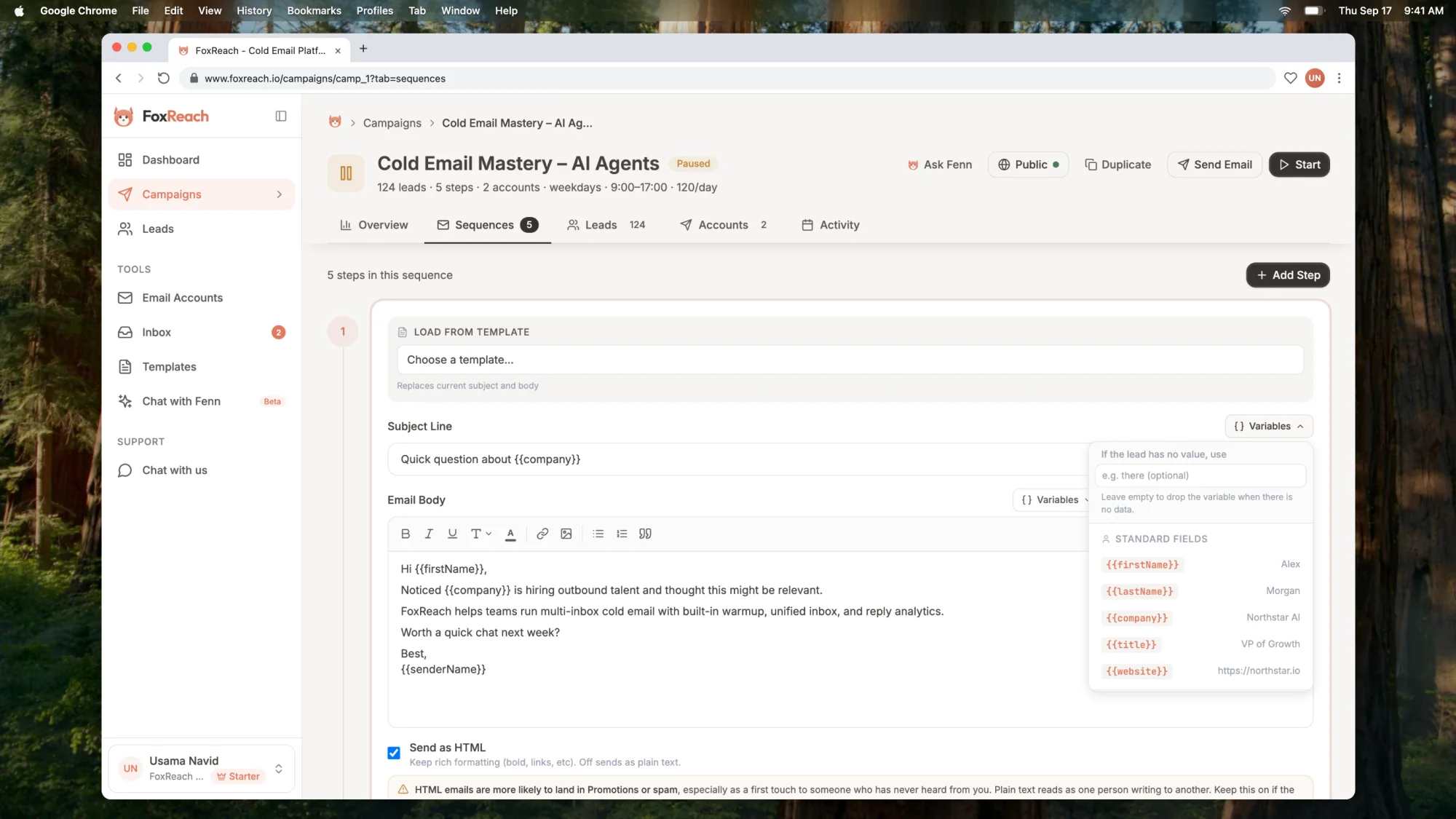Open Templates in sidebar
The height and width of the screenshot is (819, 1456).
(x=201, y=367)
